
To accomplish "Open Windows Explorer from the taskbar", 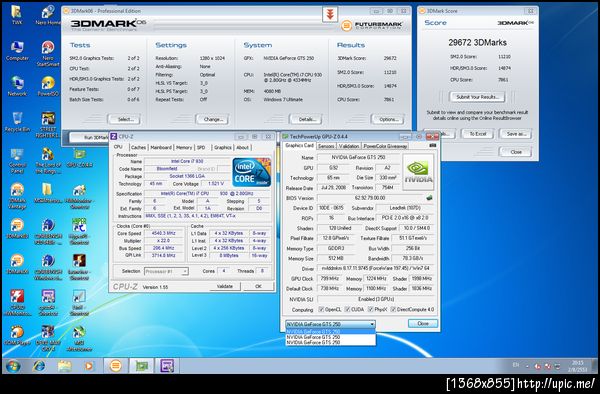I will [x=64, y=366].
